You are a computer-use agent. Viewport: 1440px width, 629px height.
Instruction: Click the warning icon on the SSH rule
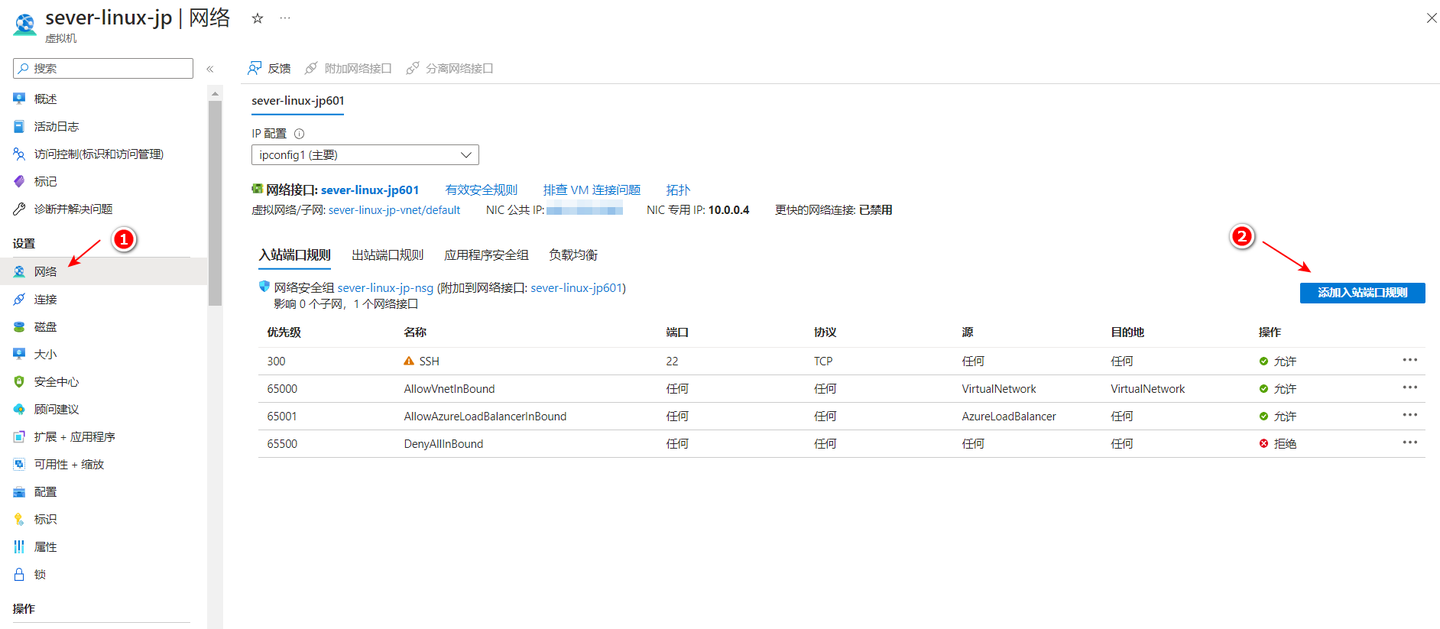tap(408, 361)
